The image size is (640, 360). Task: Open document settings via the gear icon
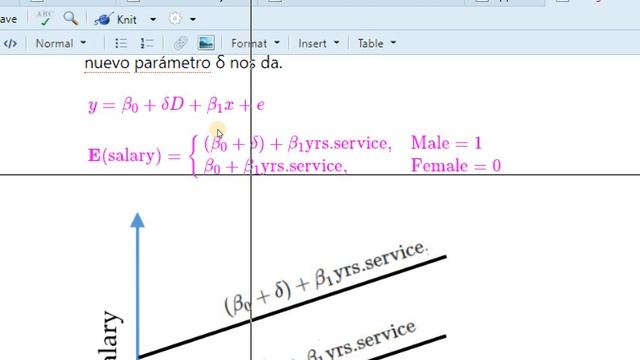click(x=175, y=19)
